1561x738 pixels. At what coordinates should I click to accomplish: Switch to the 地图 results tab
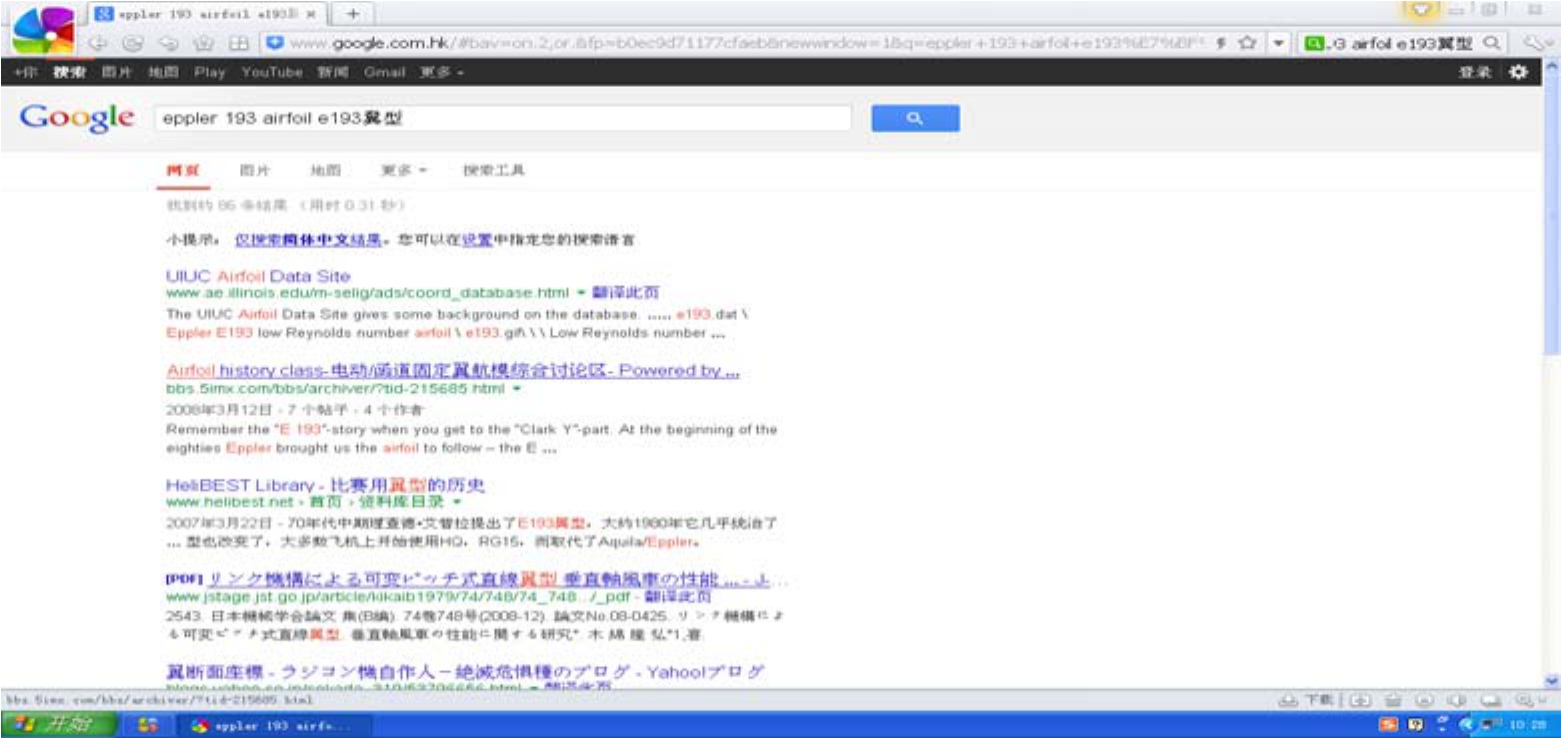click(x=325, y=170)
